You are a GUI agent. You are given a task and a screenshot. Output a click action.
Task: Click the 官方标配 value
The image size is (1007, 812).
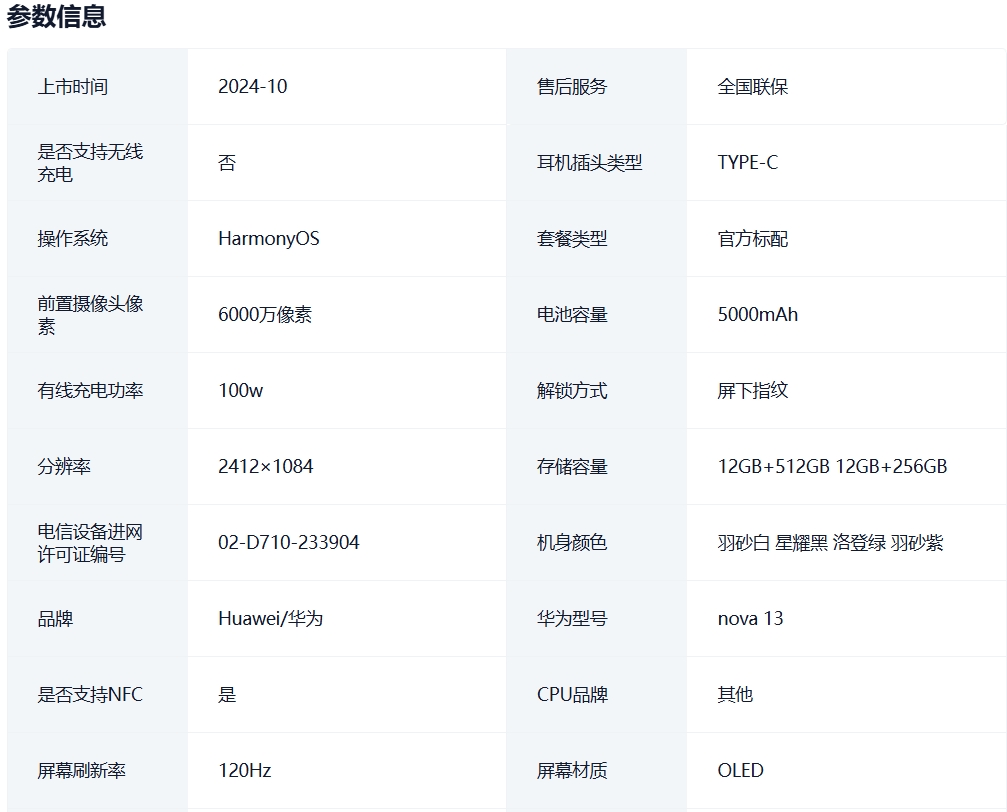coord(753,239)
